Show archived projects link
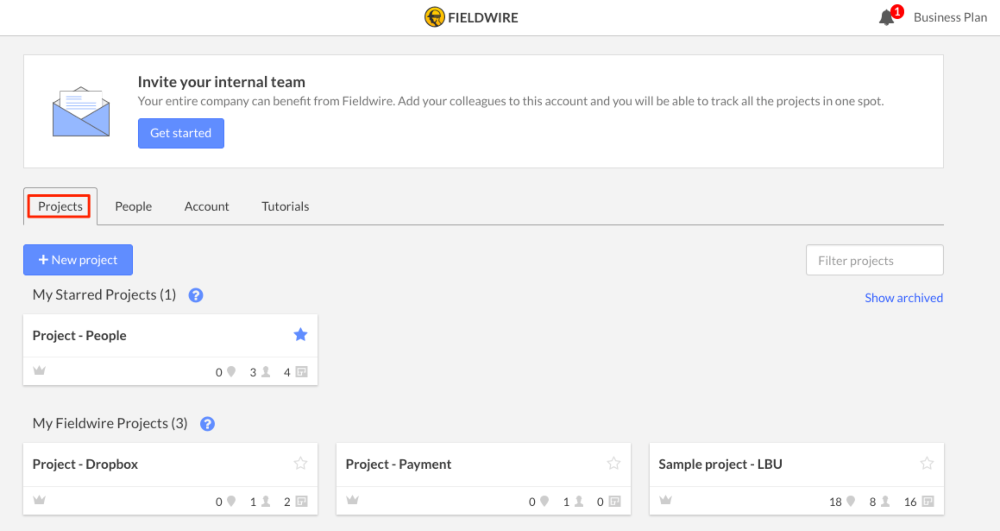 coord(904,298)
